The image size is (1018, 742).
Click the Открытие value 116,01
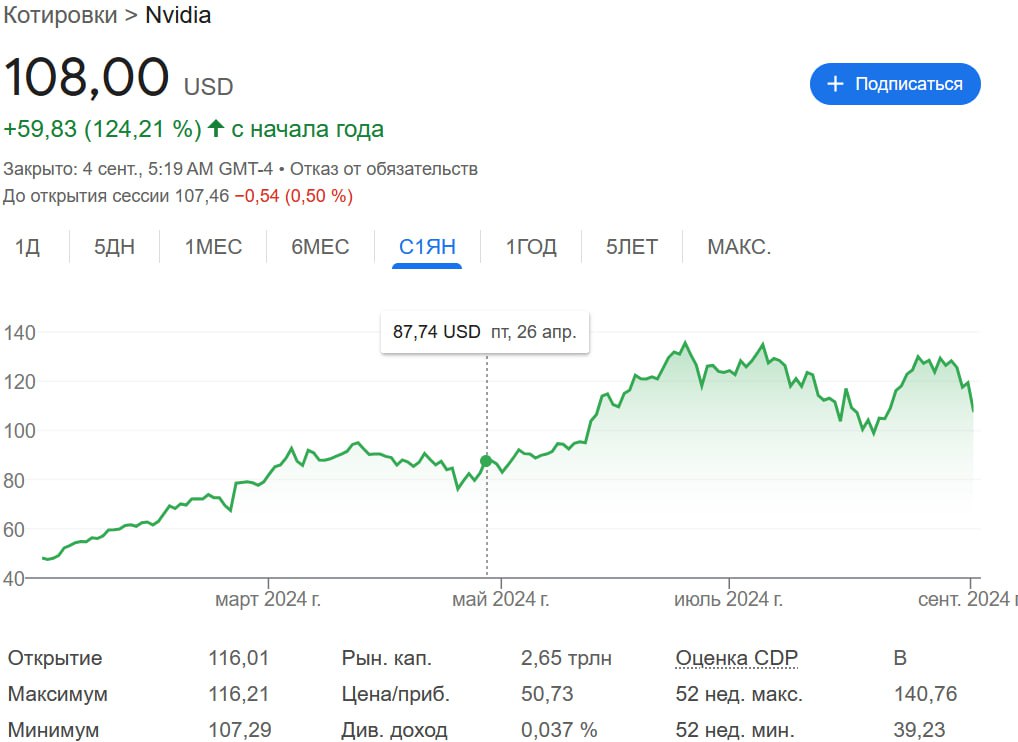click(x=238, y=658)
